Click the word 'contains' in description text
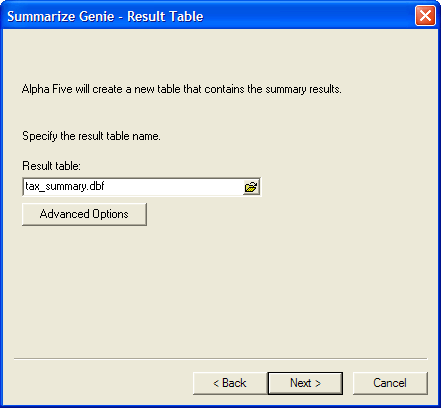The height and width of the screenshot is (408, 441). [224, 89]
